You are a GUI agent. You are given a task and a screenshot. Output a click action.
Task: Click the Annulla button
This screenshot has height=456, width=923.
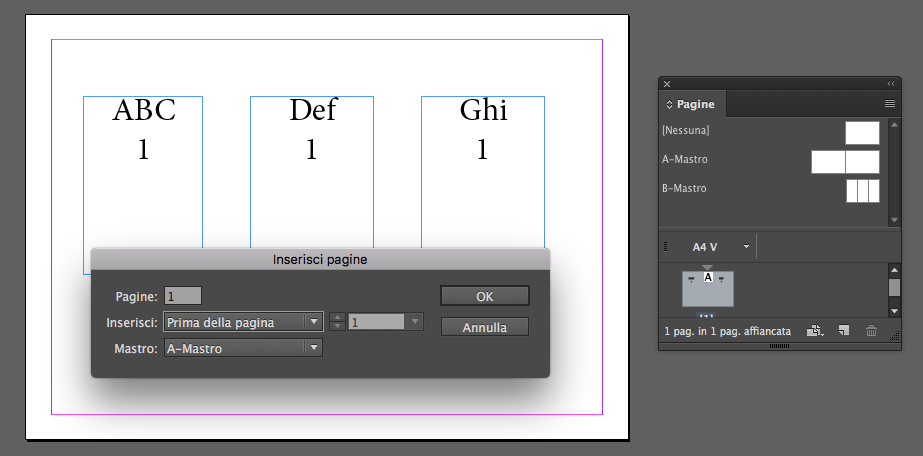pyautogui.click(x=485, y=327)
